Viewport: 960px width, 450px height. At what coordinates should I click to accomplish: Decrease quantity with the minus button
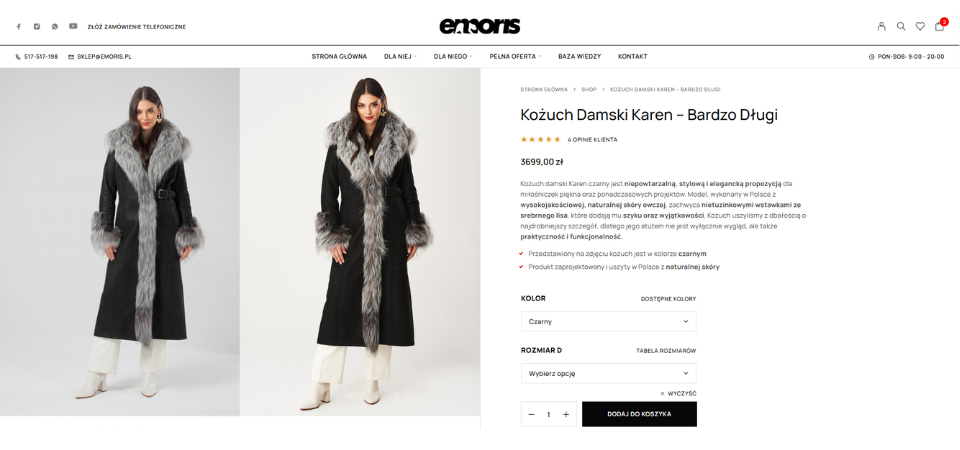pyautogui.click(x=531, y=414)
